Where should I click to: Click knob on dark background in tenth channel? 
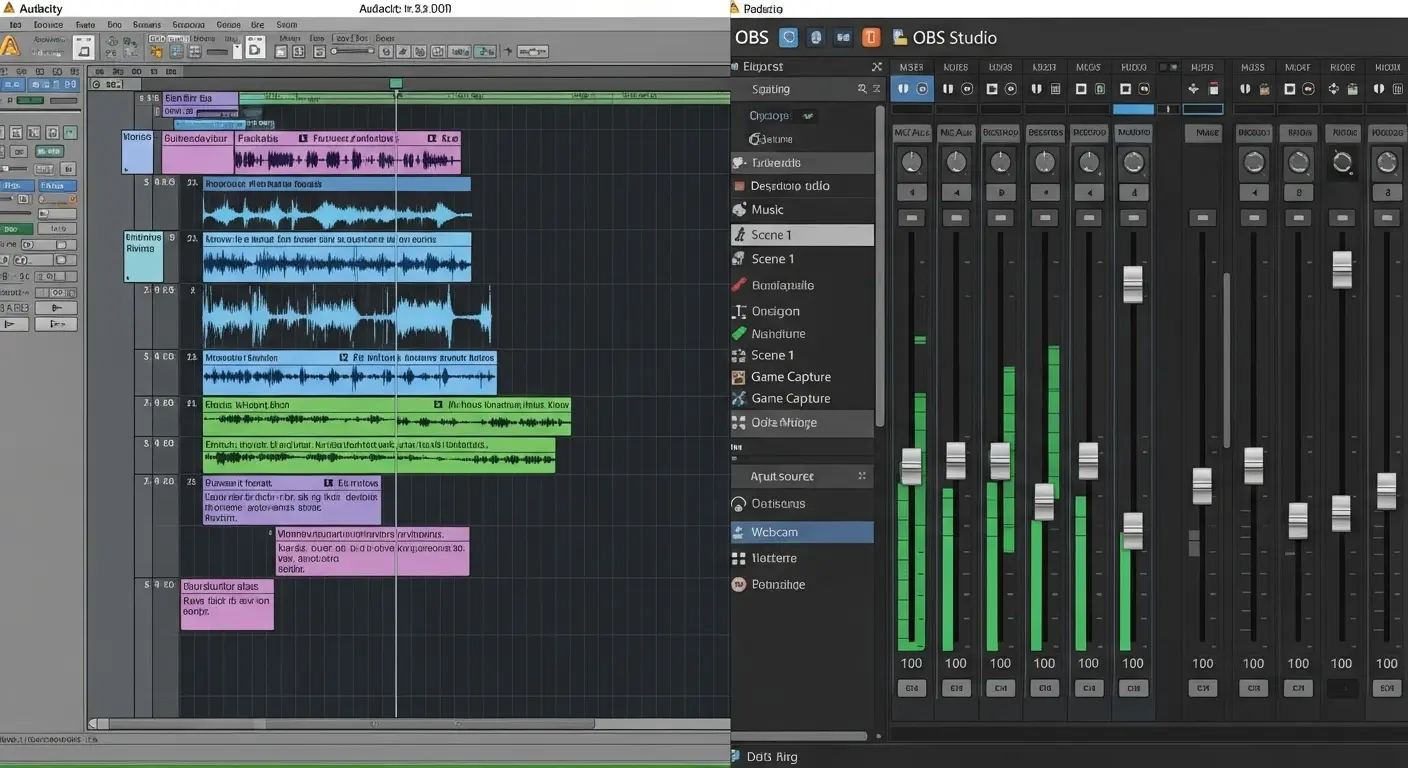click(x=1342, y=162)
